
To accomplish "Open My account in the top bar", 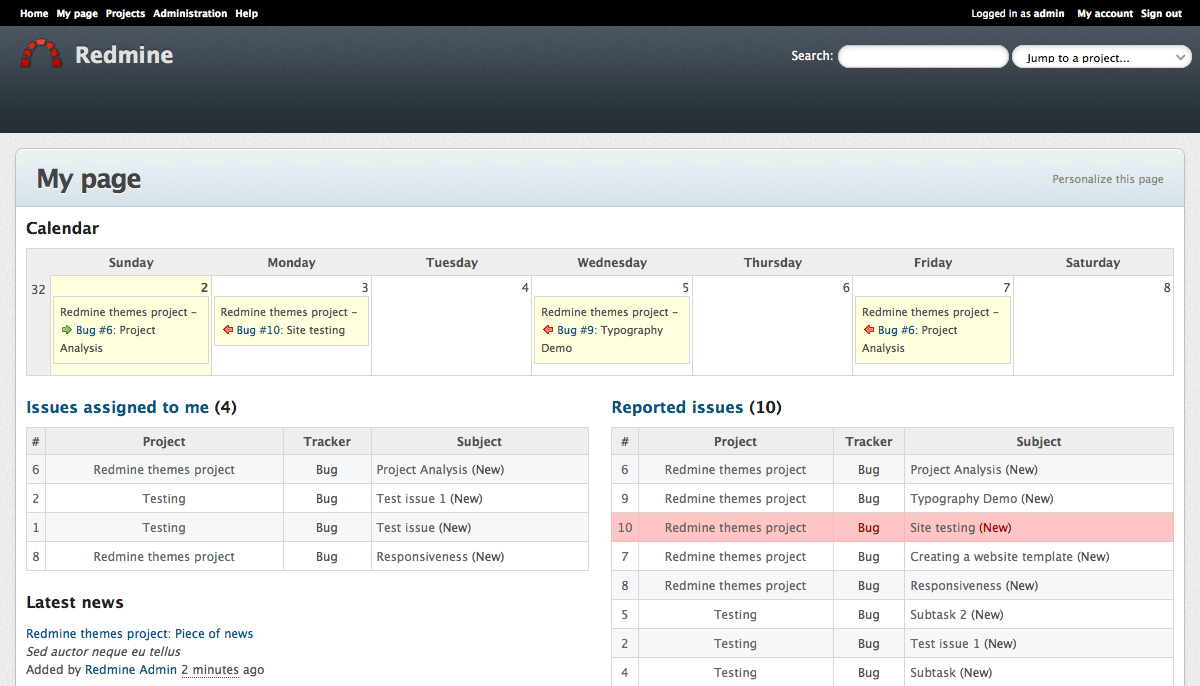I will (1105, 13).
